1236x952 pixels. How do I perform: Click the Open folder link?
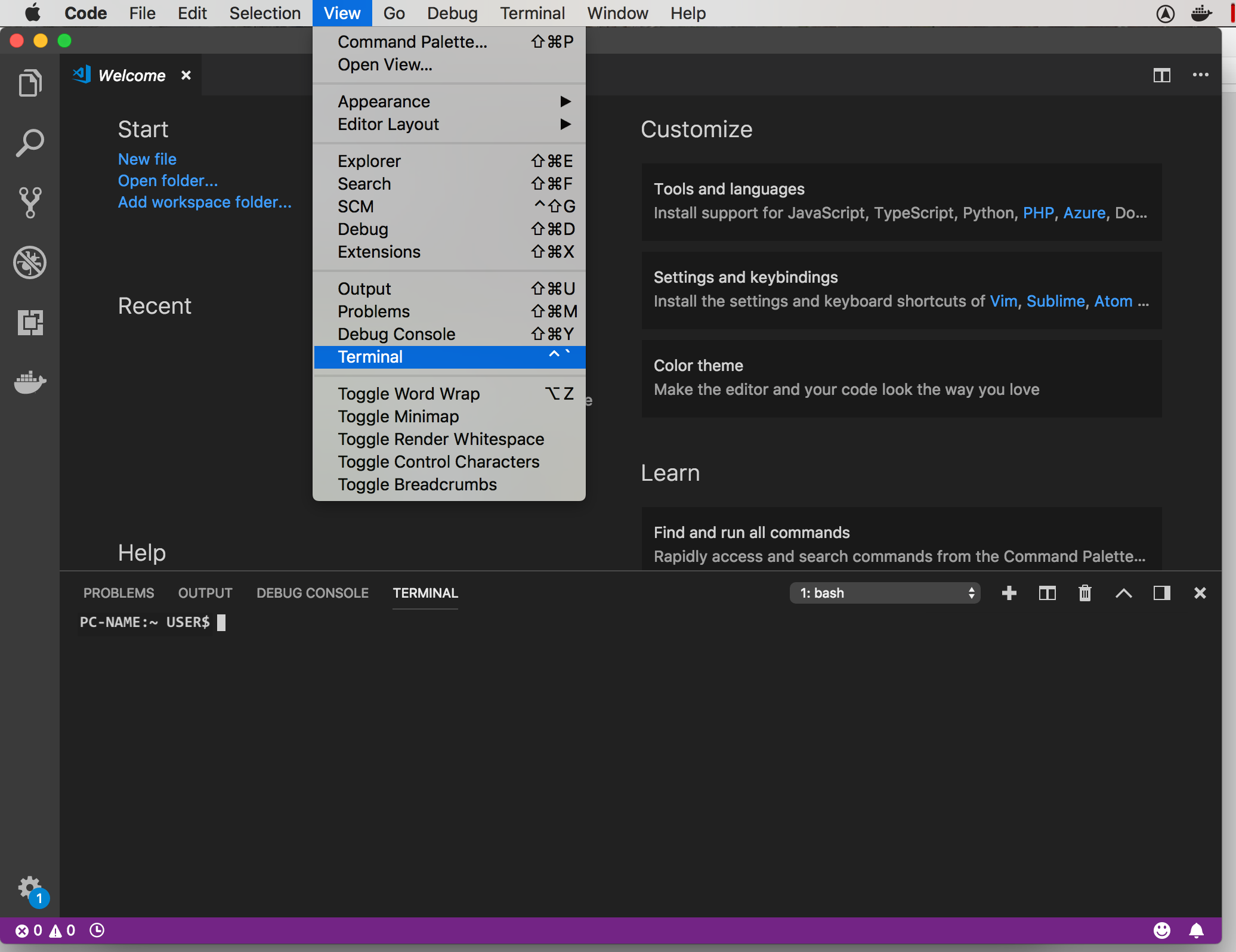(168, 181)
